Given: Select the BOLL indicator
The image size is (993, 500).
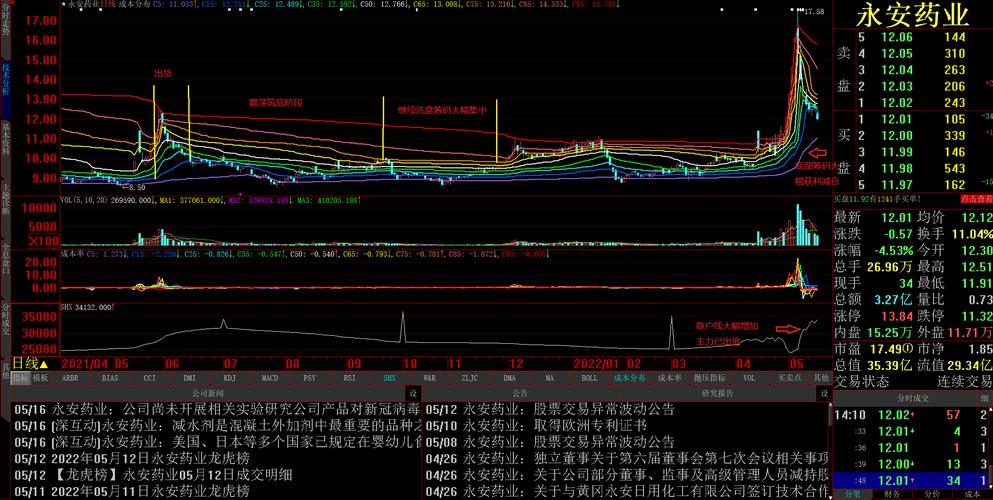Looking at the screenshot, I should (589, 378).
